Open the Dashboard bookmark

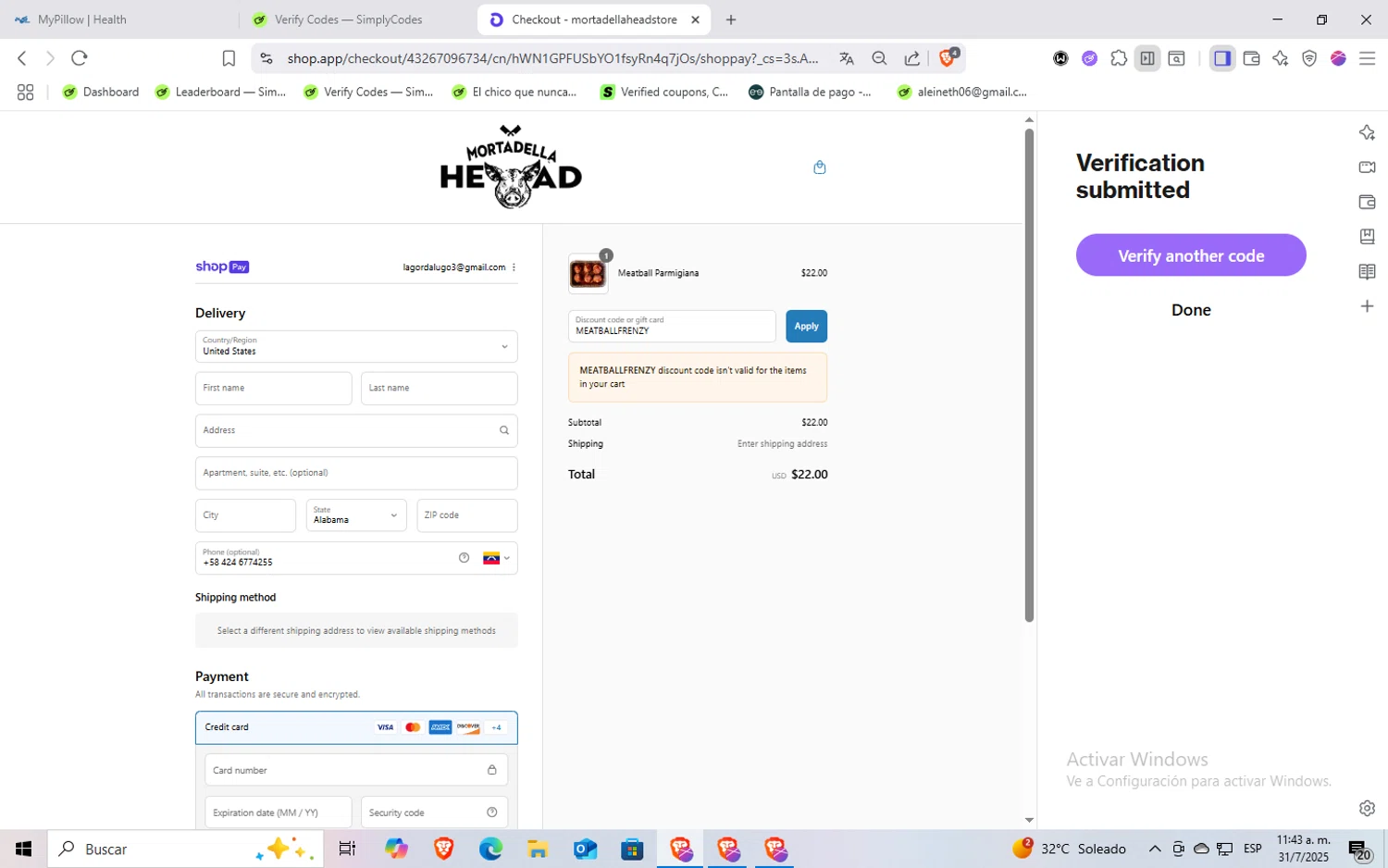[101, 92]
